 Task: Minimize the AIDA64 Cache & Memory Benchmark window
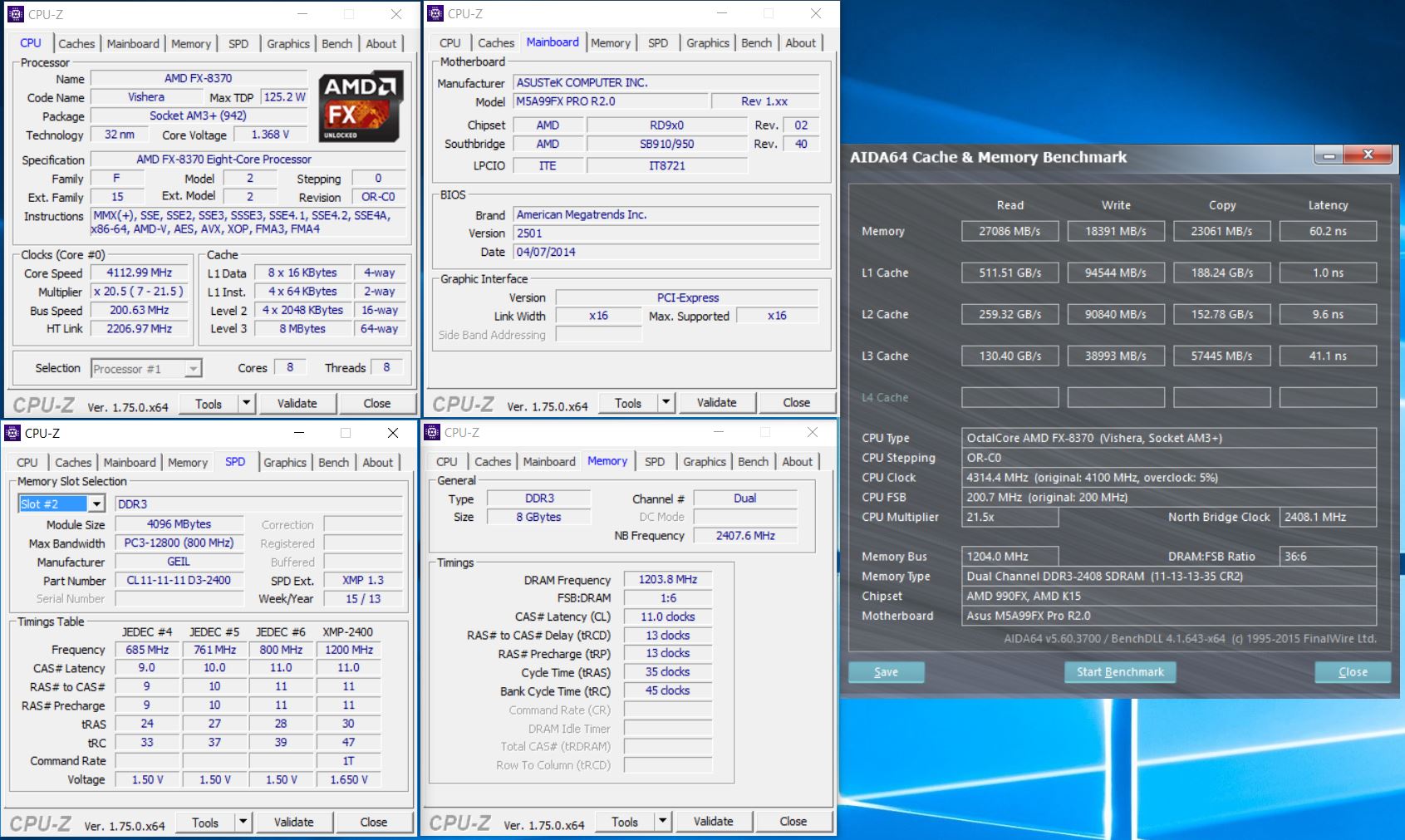[1329, 155]
